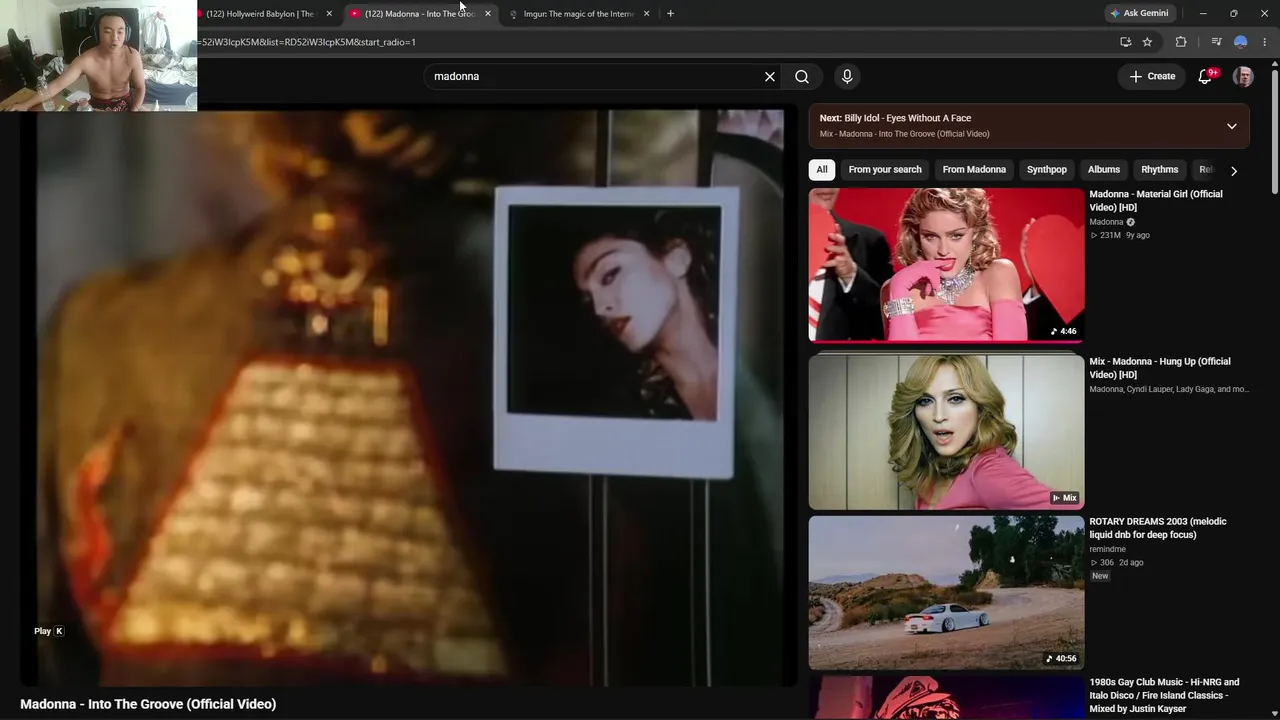
Task: Open a new browser tab
Action: 670,13
